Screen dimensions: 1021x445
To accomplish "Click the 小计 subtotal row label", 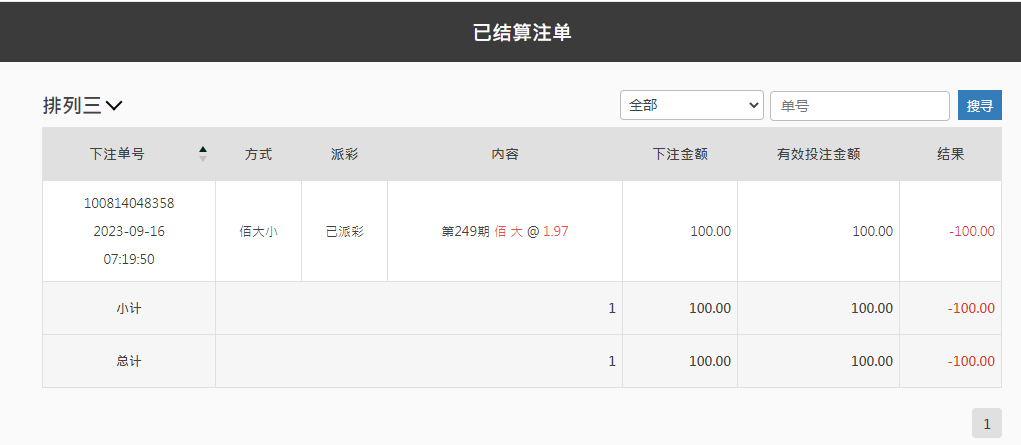I will tap(128, 308).
